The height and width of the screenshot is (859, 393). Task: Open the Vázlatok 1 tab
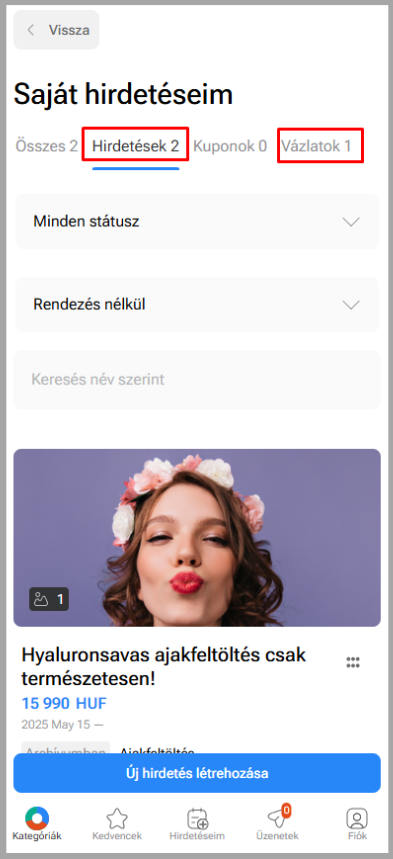tap(316, 146)
